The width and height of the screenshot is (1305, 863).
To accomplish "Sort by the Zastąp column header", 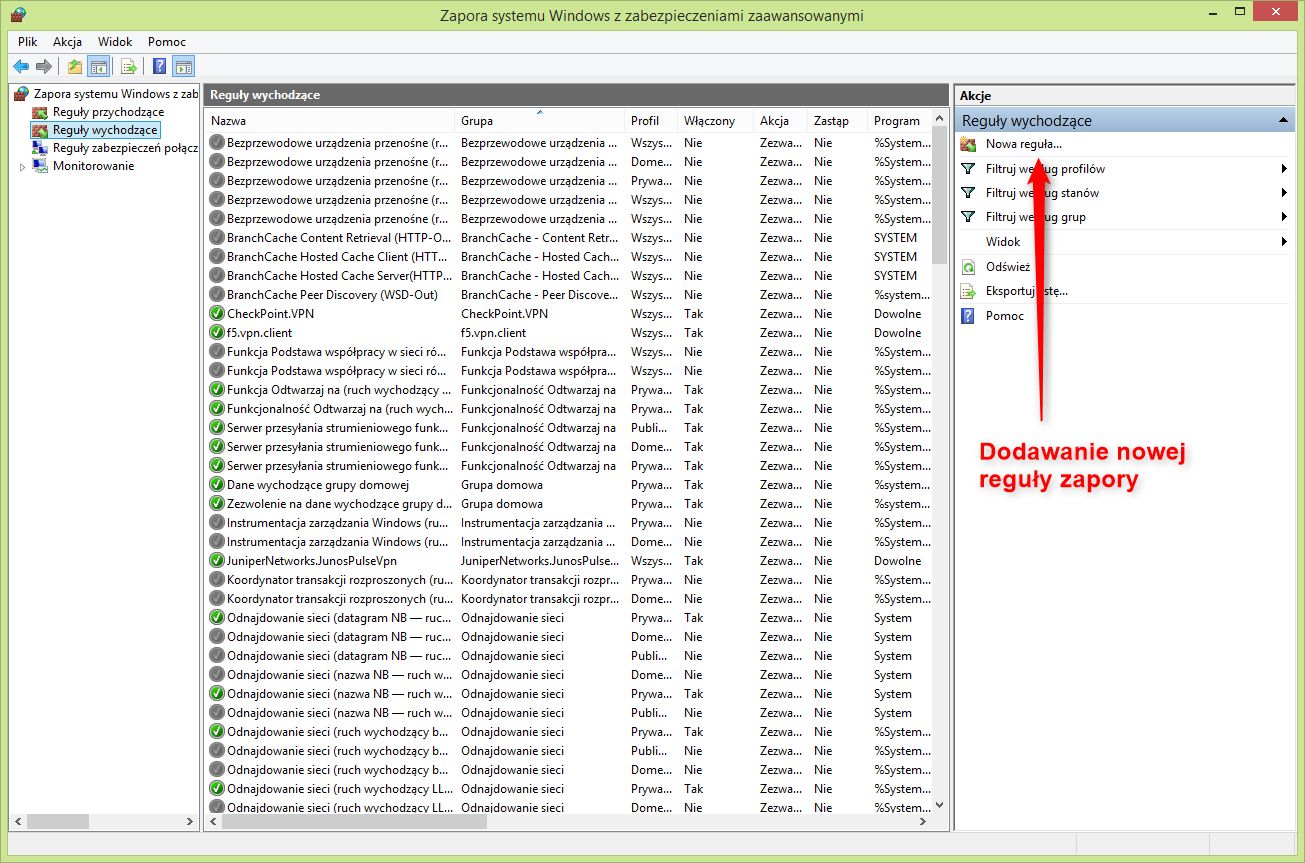I will 838,121.
